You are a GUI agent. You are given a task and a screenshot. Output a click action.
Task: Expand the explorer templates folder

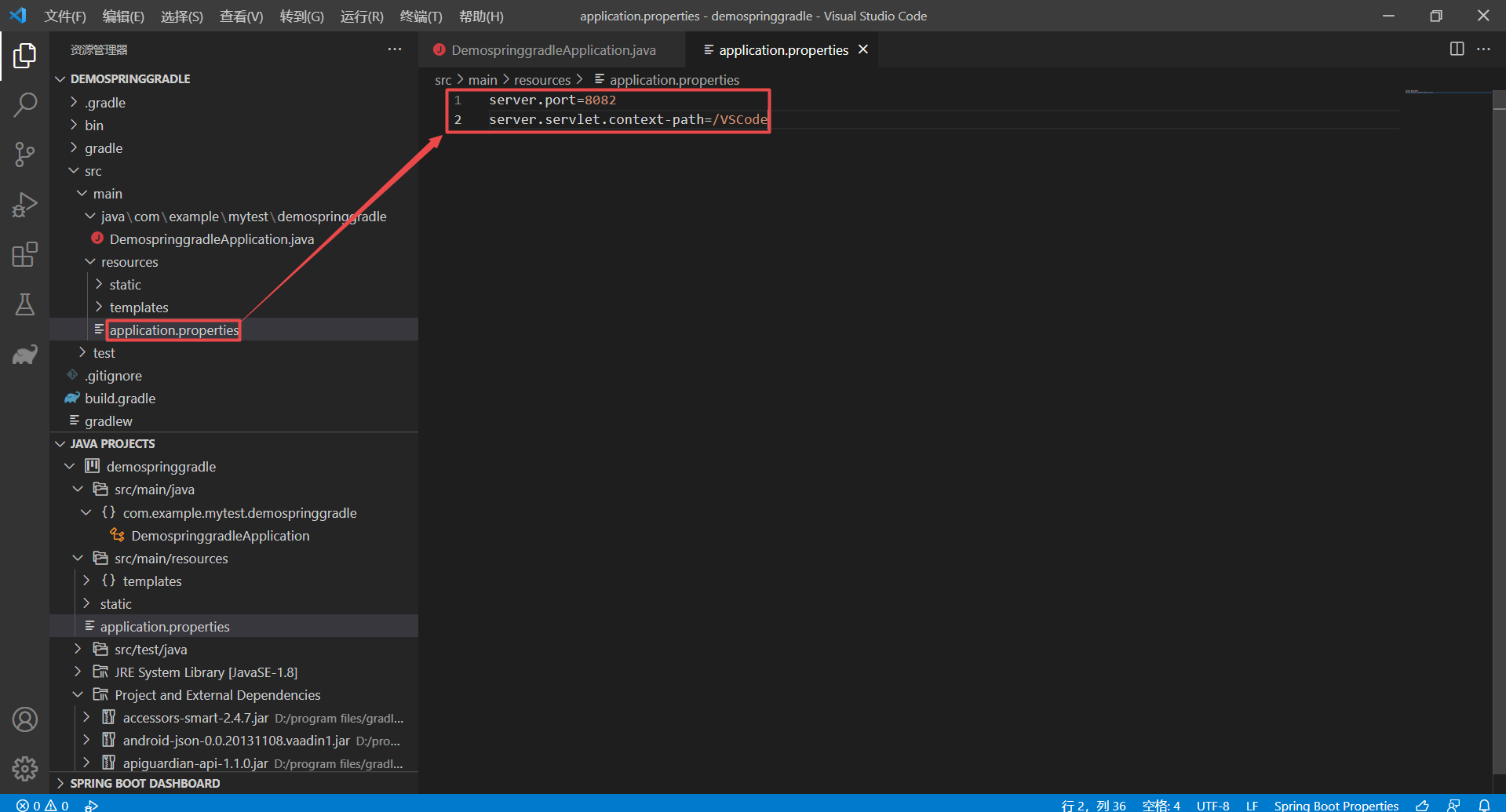click(x=234, y=307)
